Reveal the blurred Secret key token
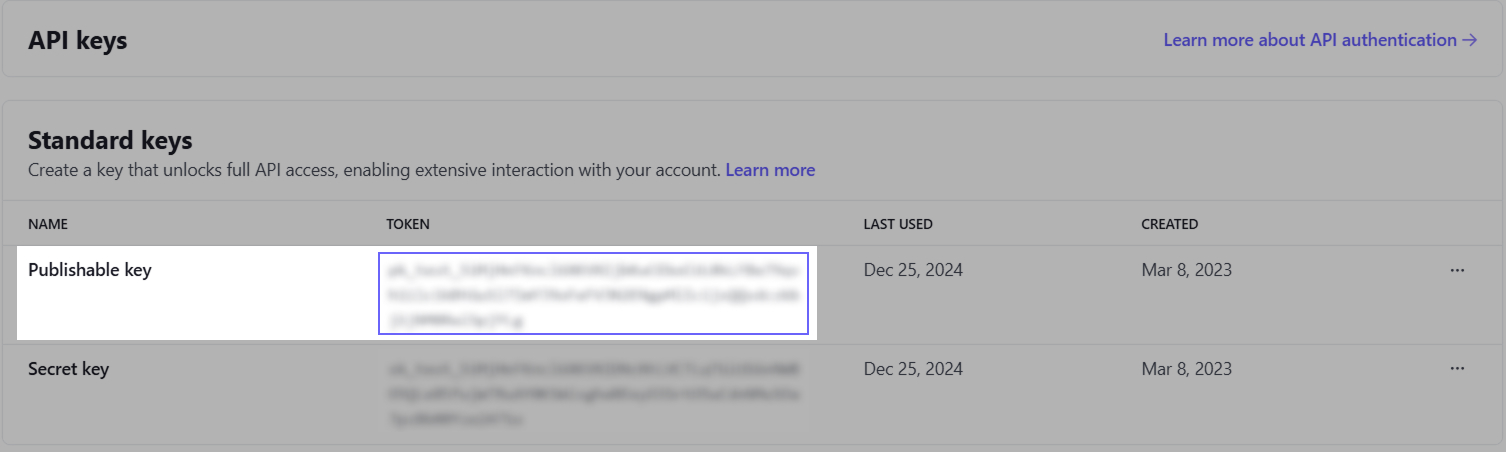The width and height of the screenshot is (1506, 452). [x=593, y=394]
